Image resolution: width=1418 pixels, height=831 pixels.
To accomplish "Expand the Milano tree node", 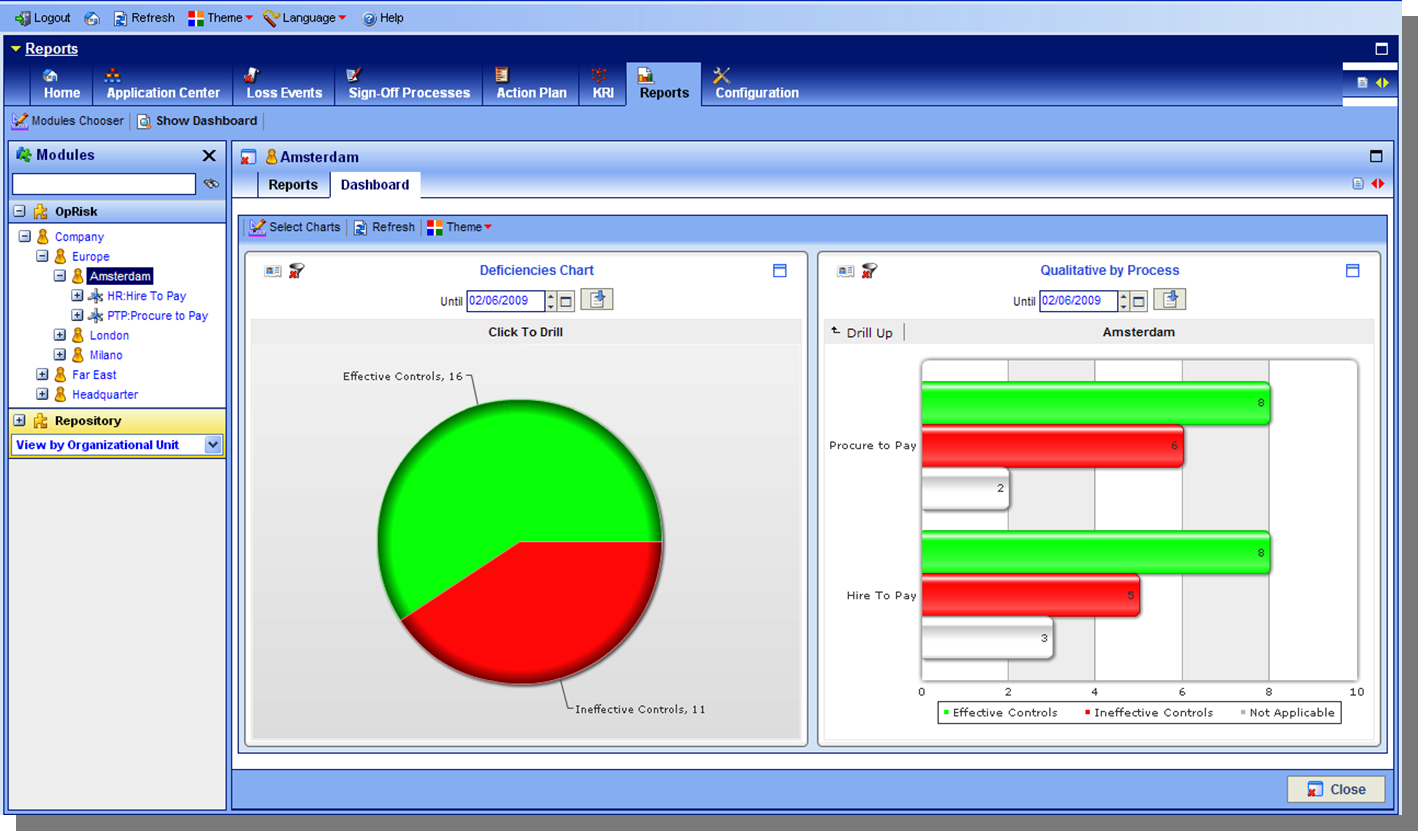I will pyautogui.click(x=59, y=355).
